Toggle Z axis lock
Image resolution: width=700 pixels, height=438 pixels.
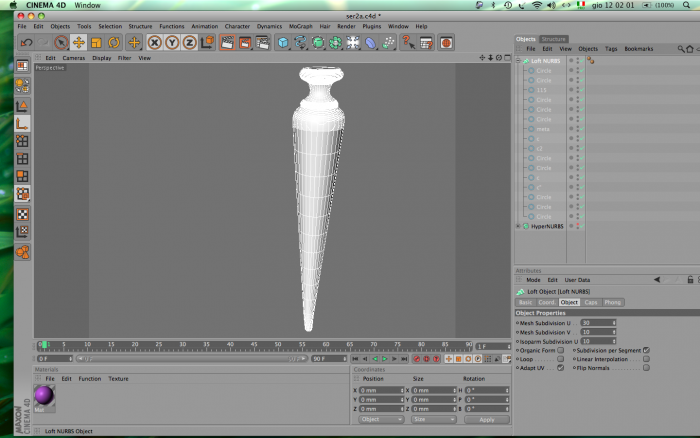190,43
